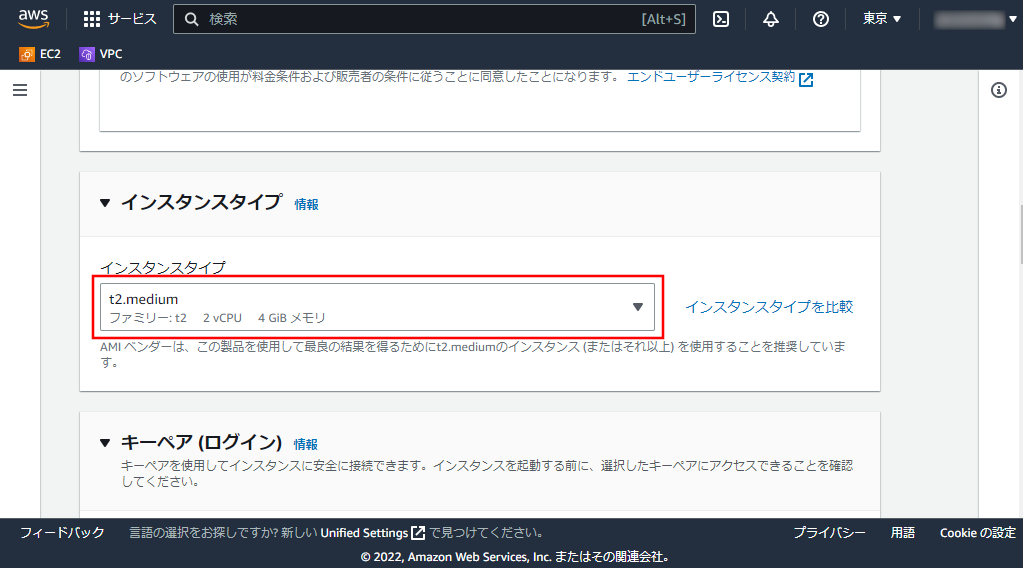Toggle the hamburger navigation menu
Viewport: 1023px width, 568px height.
(20, 90)
